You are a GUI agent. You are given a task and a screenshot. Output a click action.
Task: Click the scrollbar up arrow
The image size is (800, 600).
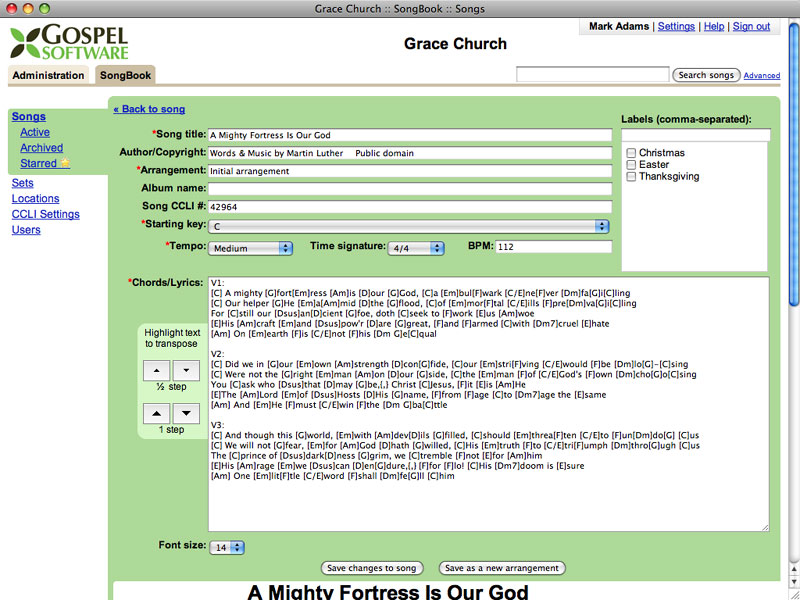point(794,569)
